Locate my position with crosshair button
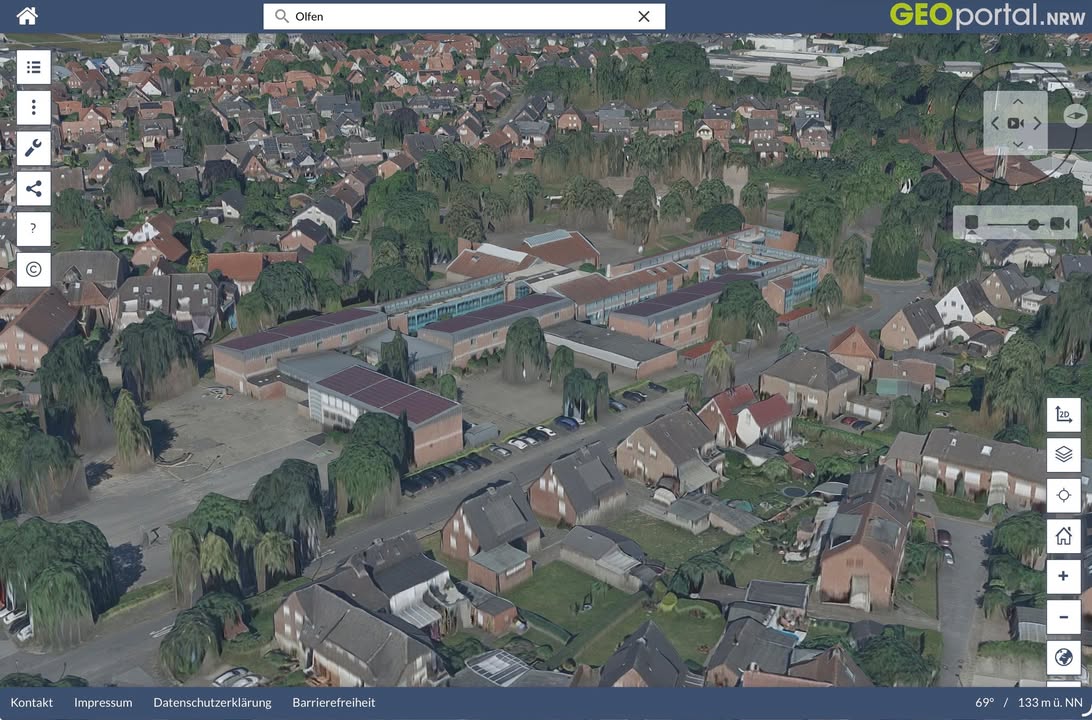The image size is (1092, 720). pyautogui.click(x=1063, y=496)
